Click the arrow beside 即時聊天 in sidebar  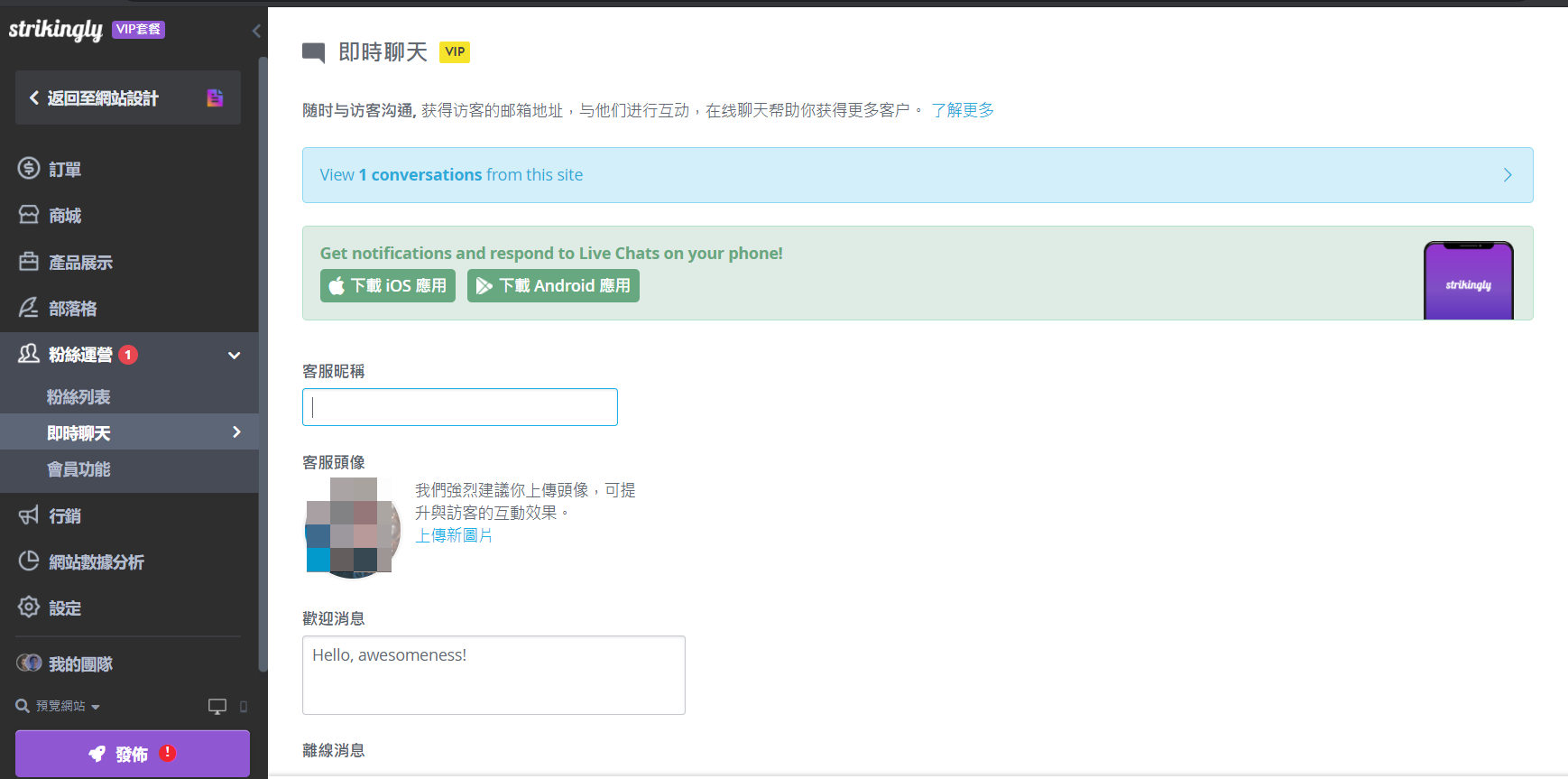pos(236,432)
